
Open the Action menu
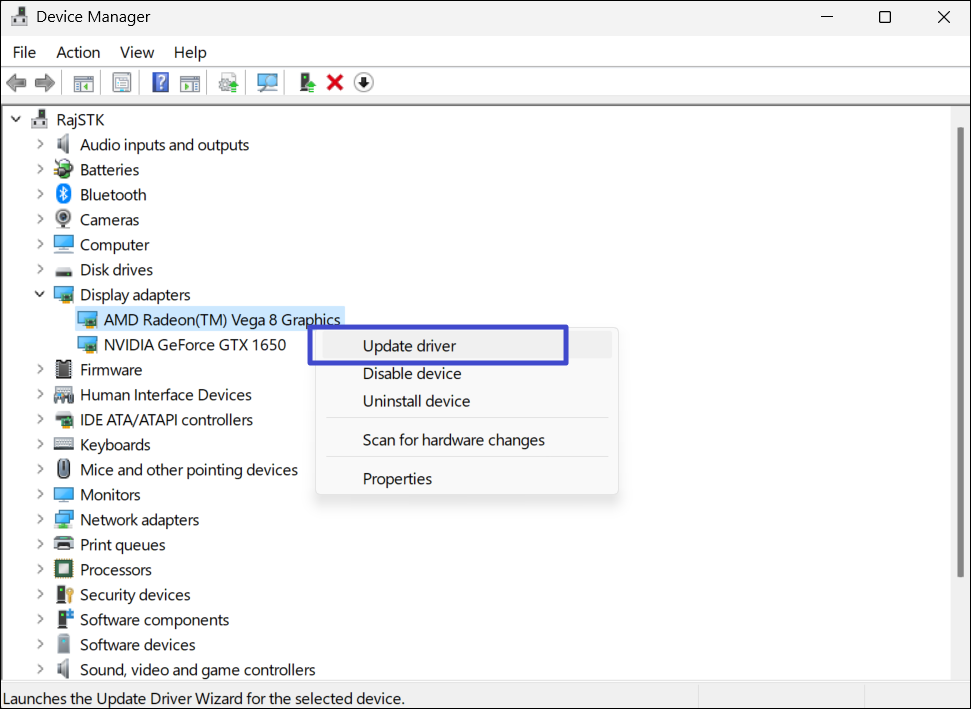point(78,52)
